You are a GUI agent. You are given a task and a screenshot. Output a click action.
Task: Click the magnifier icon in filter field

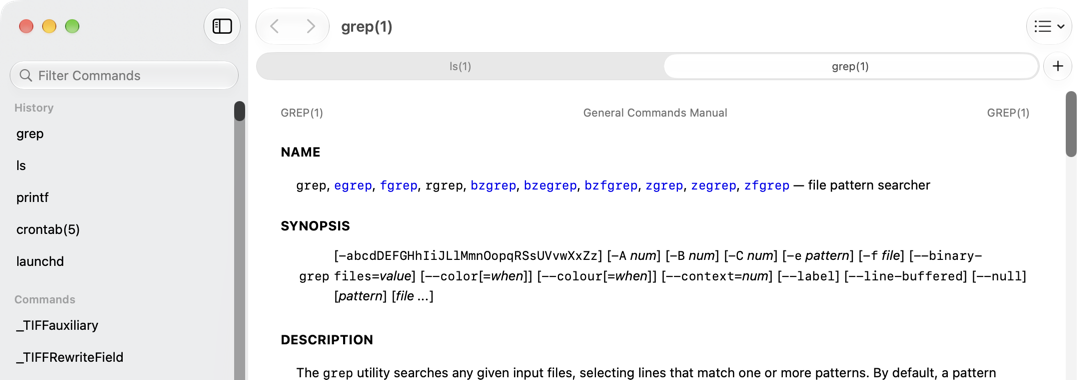coord(25,75)
